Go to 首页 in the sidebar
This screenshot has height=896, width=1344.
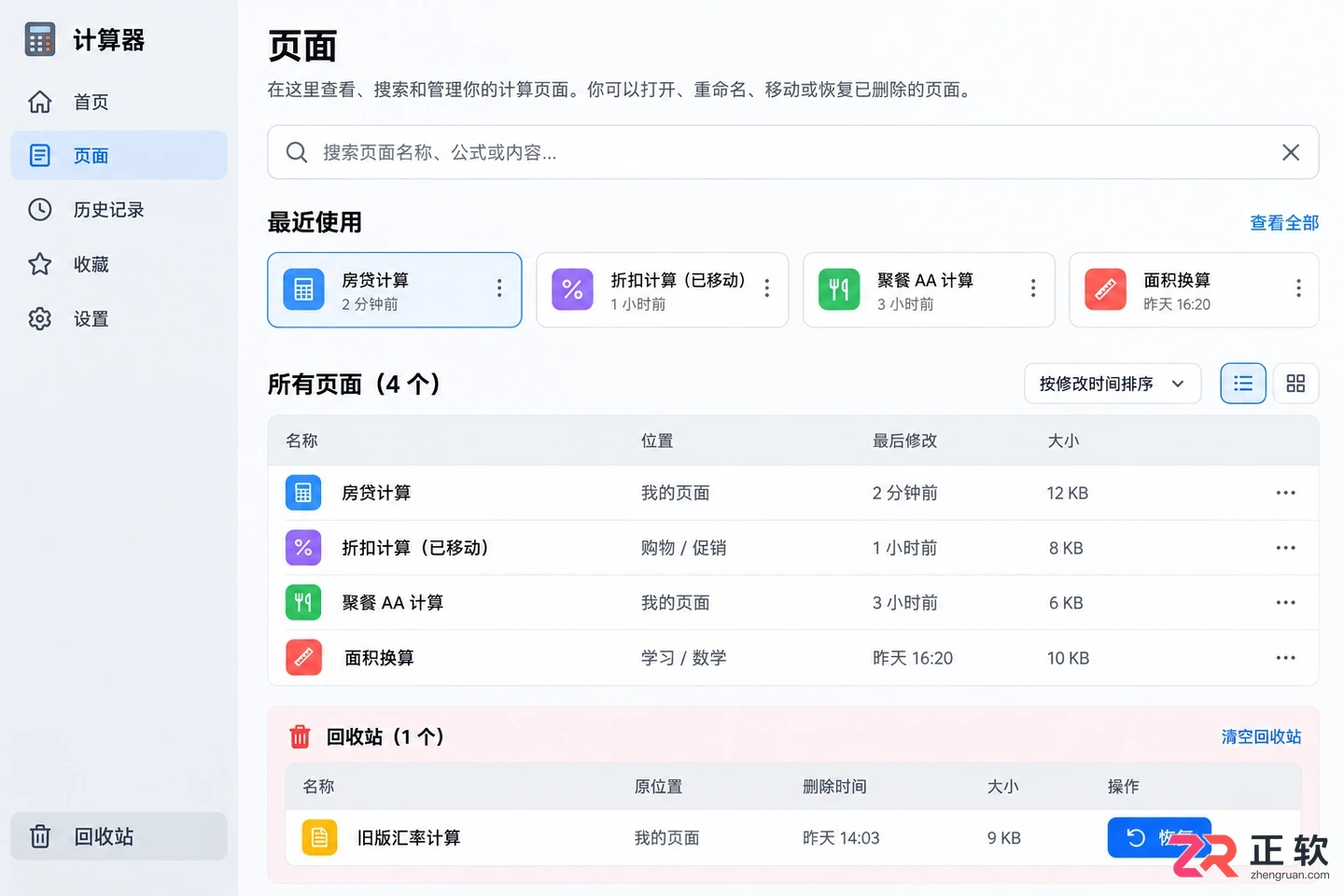119,102
